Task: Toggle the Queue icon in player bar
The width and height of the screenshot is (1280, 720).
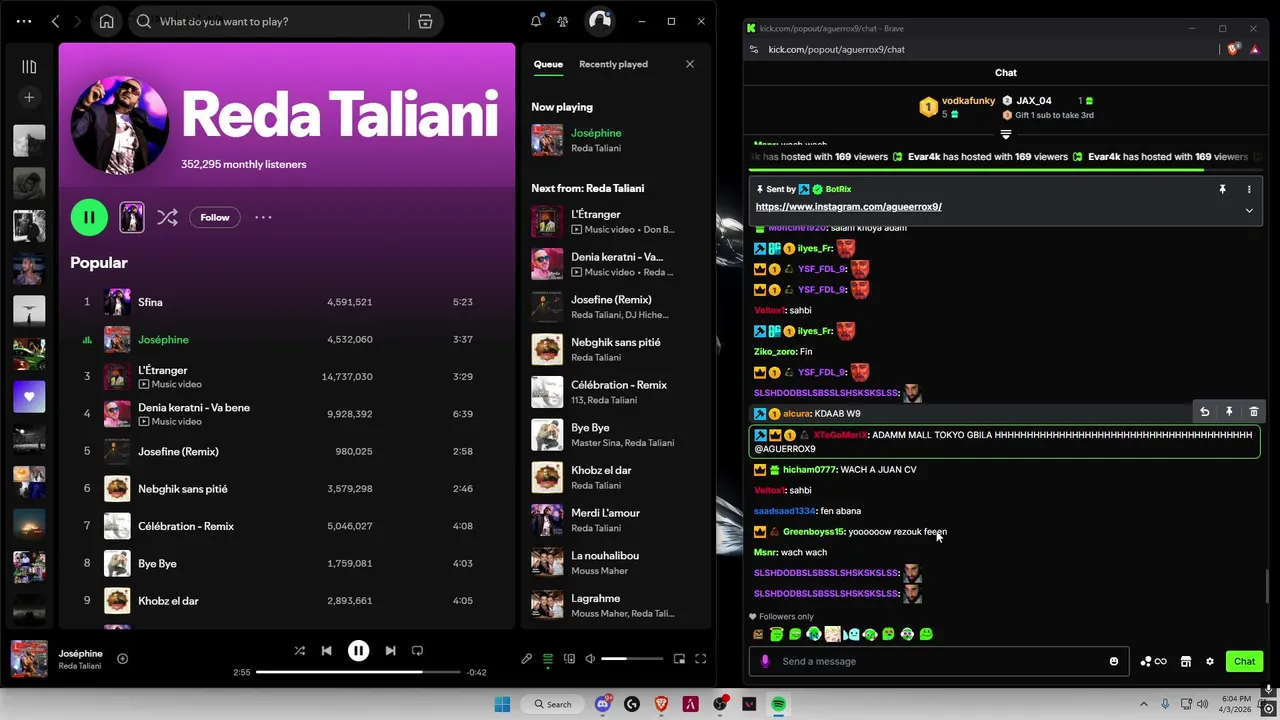Action: point(548,659)
